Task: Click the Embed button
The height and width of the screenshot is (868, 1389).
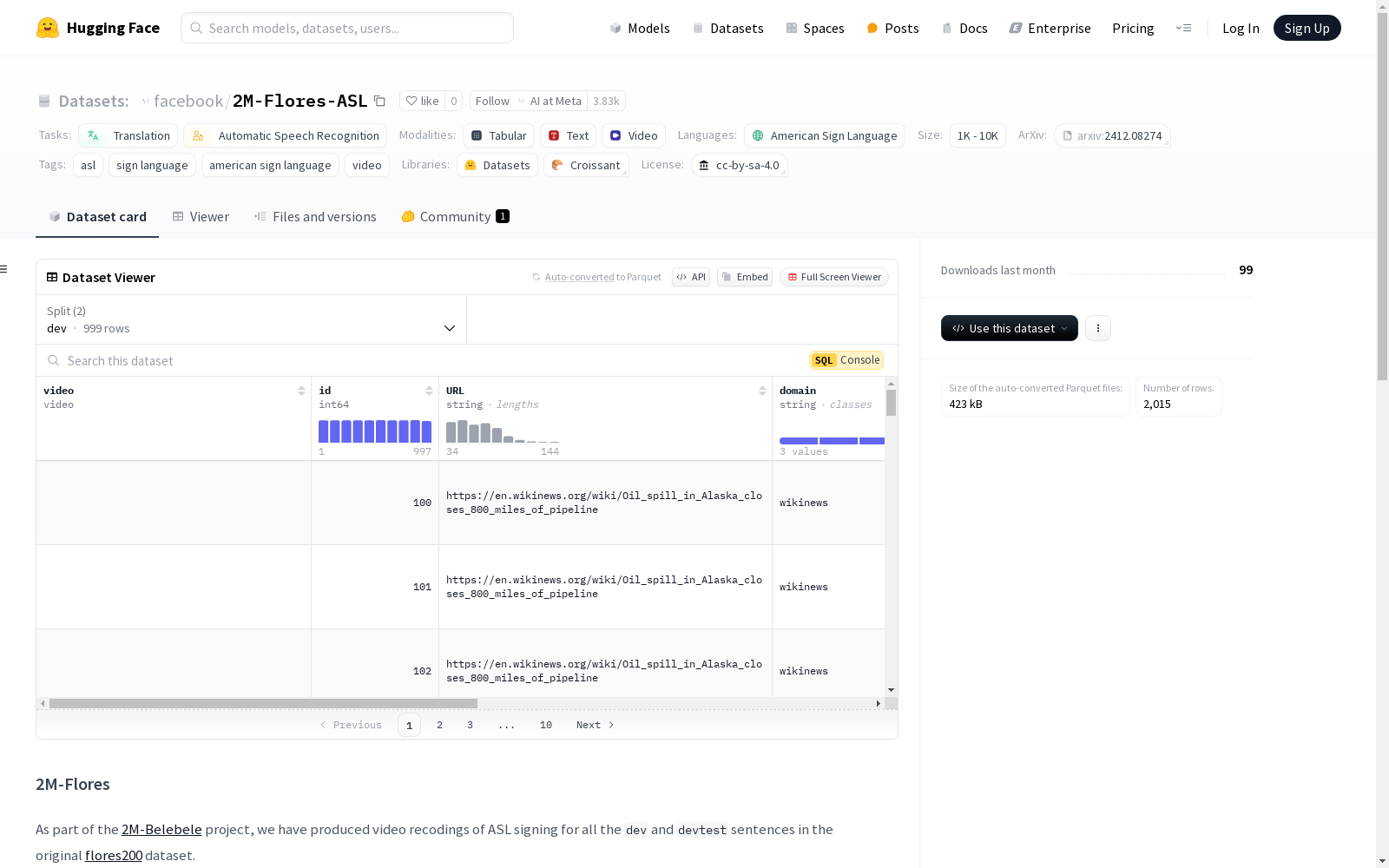Action: point(745,277)
